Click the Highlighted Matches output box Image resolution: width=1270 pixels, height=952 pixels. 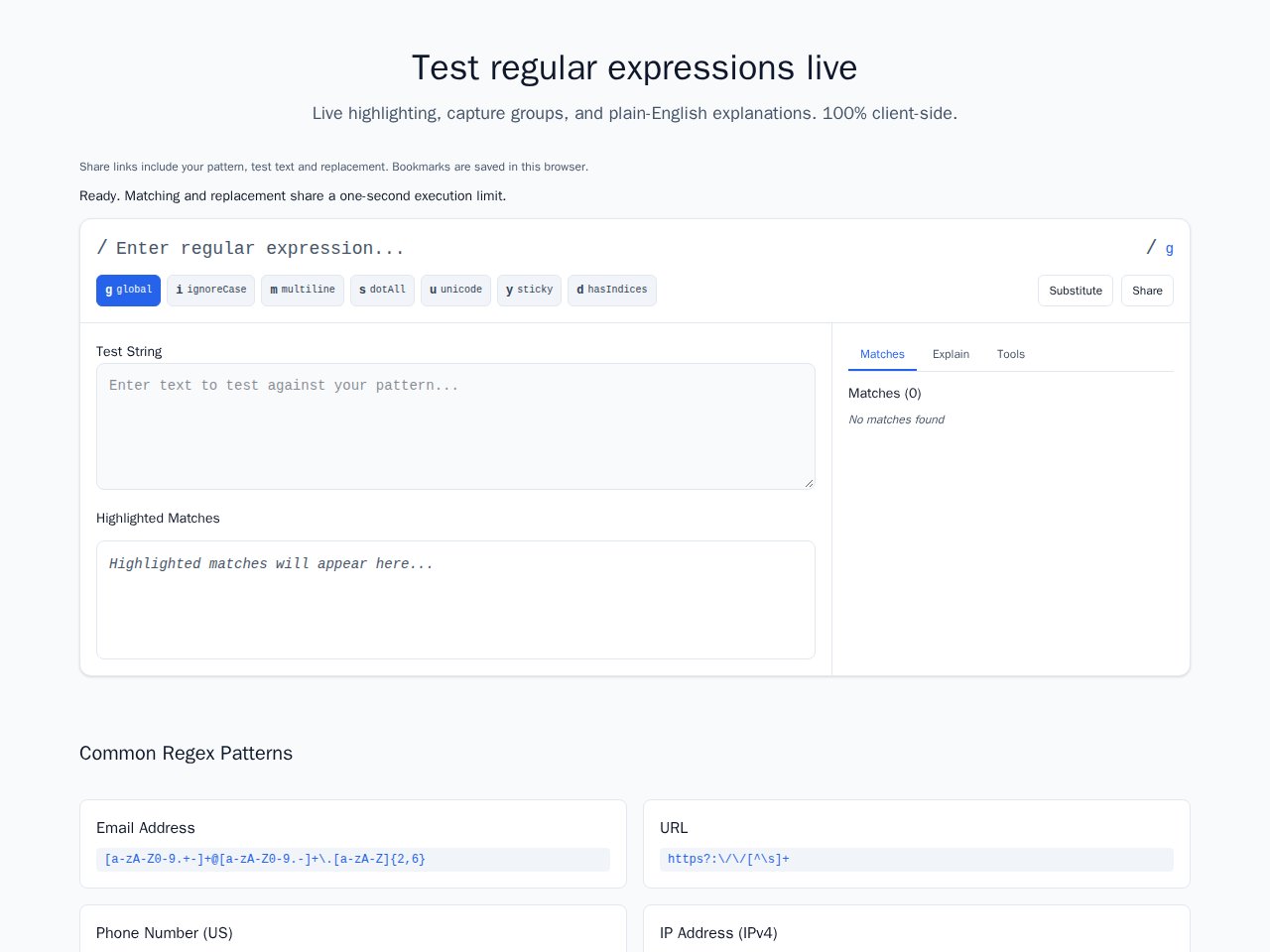tap(455, 600)
